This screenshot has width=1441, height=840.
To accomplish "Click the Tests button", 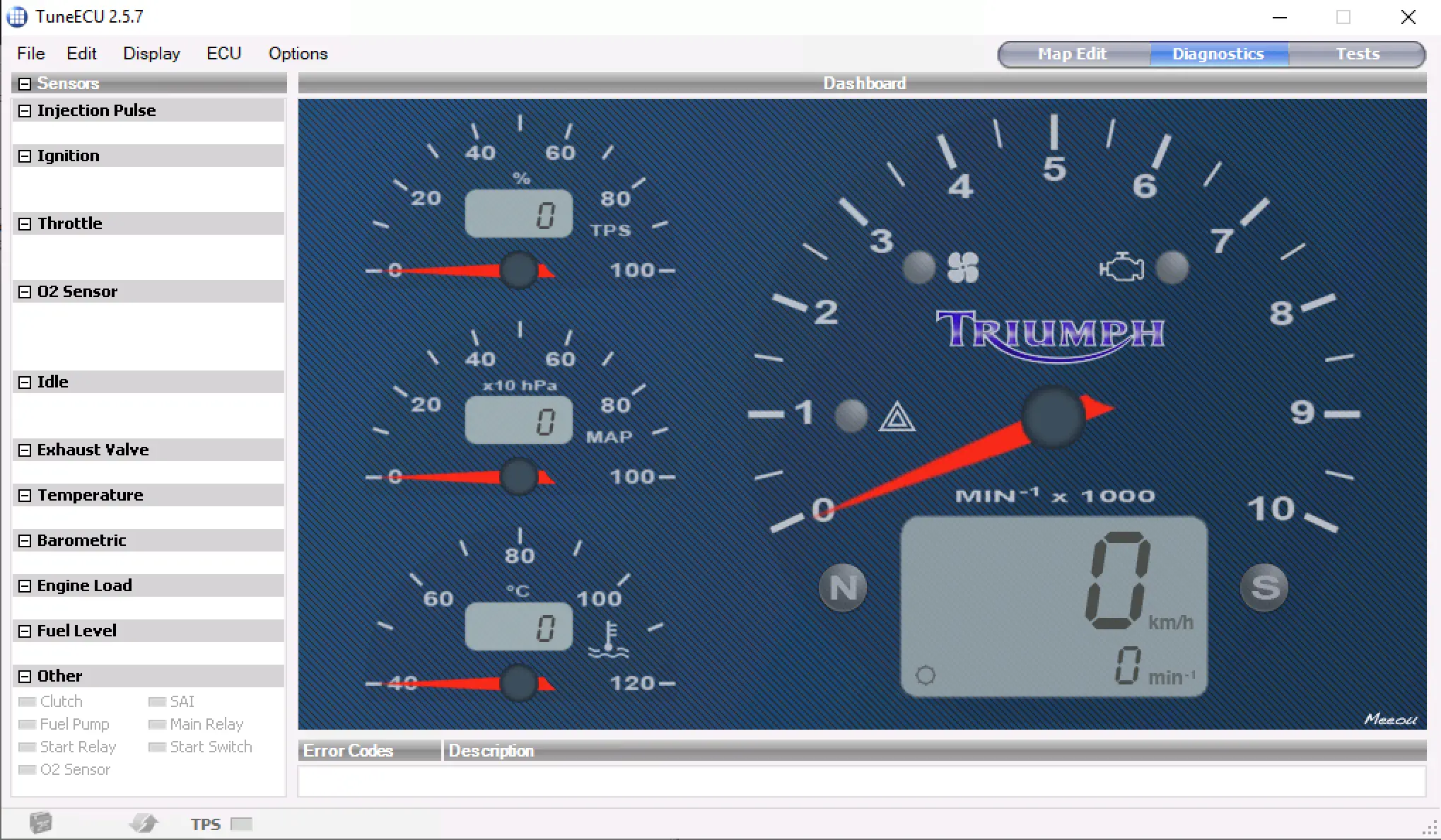I will coord(1357,53).
